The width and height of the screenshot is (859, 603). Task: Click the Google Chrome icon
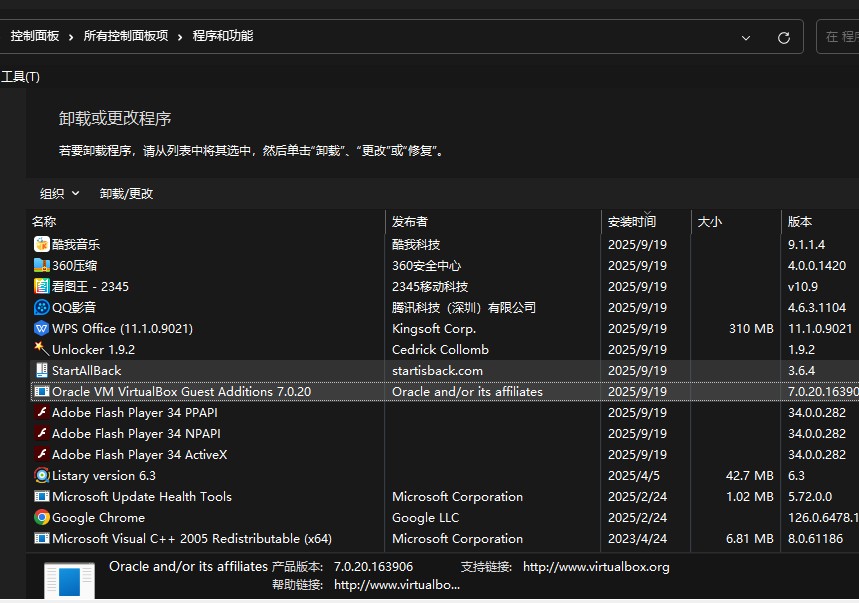point(42,518)
